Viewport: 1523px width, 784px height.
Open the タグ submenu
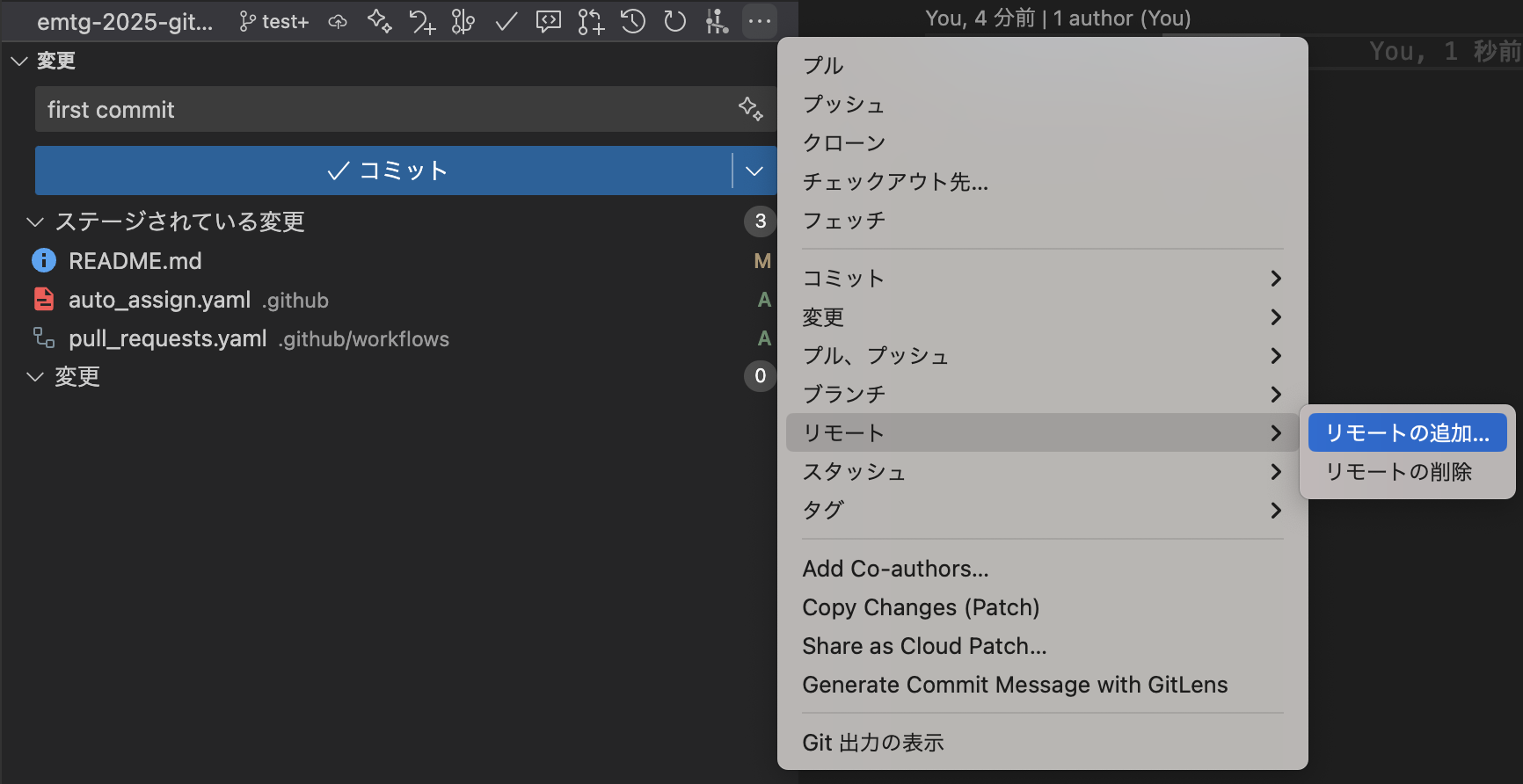(1043, 510)
